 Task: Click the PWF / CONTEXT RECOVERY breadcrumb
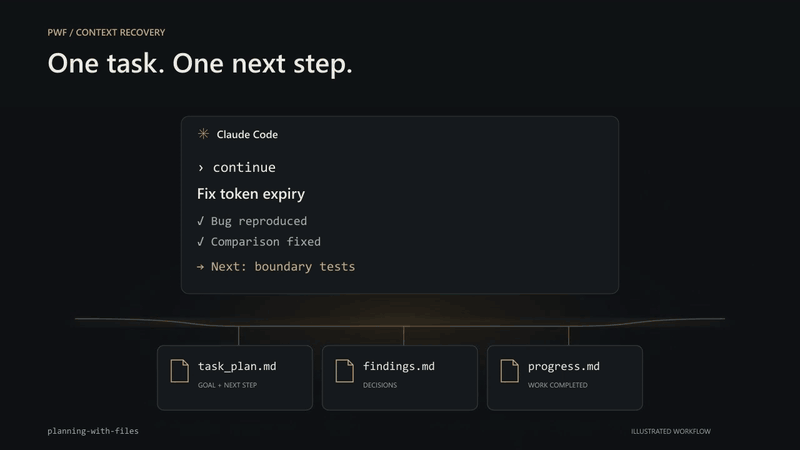[x=106, y=32]
